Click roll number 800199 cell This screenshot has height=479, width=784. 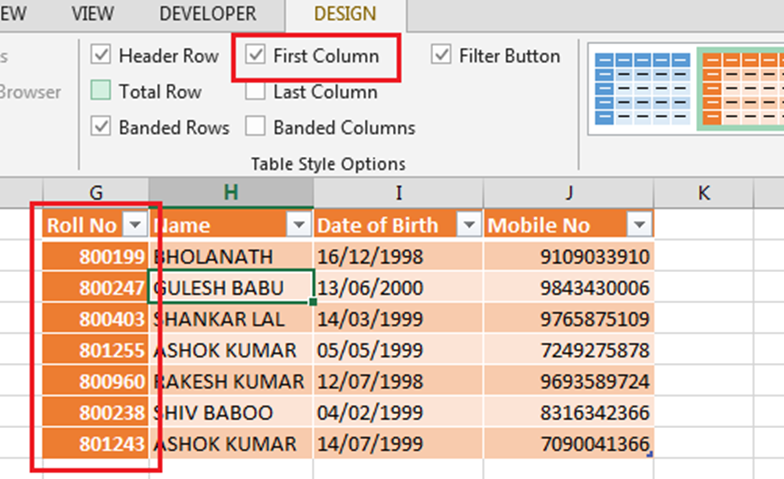point(96,257)
